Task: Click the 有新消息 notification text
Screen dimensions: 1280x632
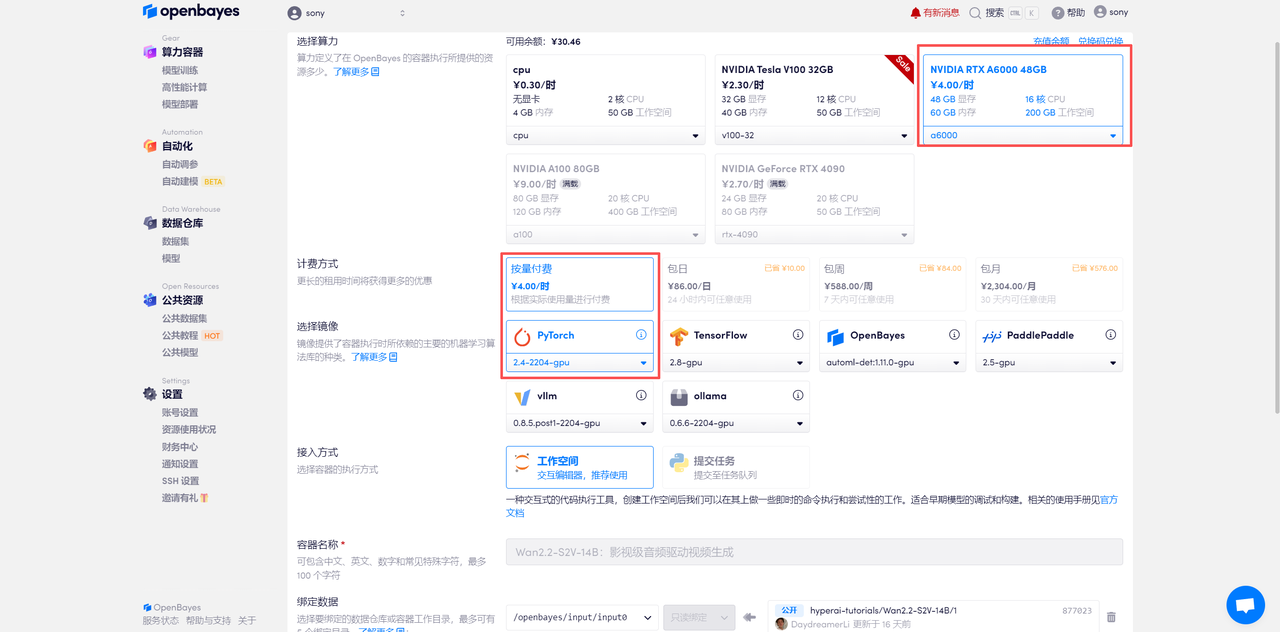Action: (x=941, y=13)
